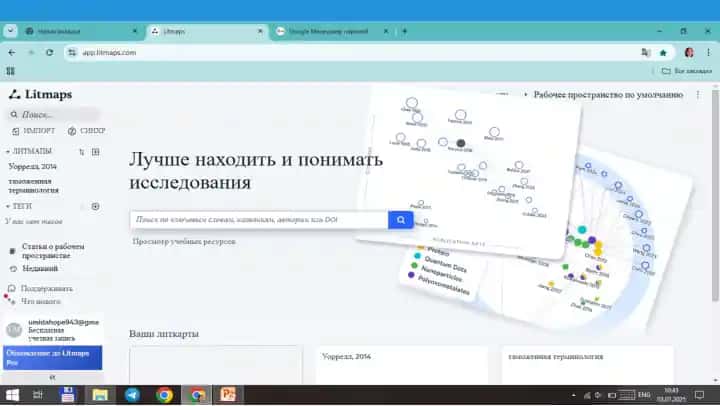This screenshot has height=406, width=720.
Task: Switch to the first browser tab
Action: point(78,31)
